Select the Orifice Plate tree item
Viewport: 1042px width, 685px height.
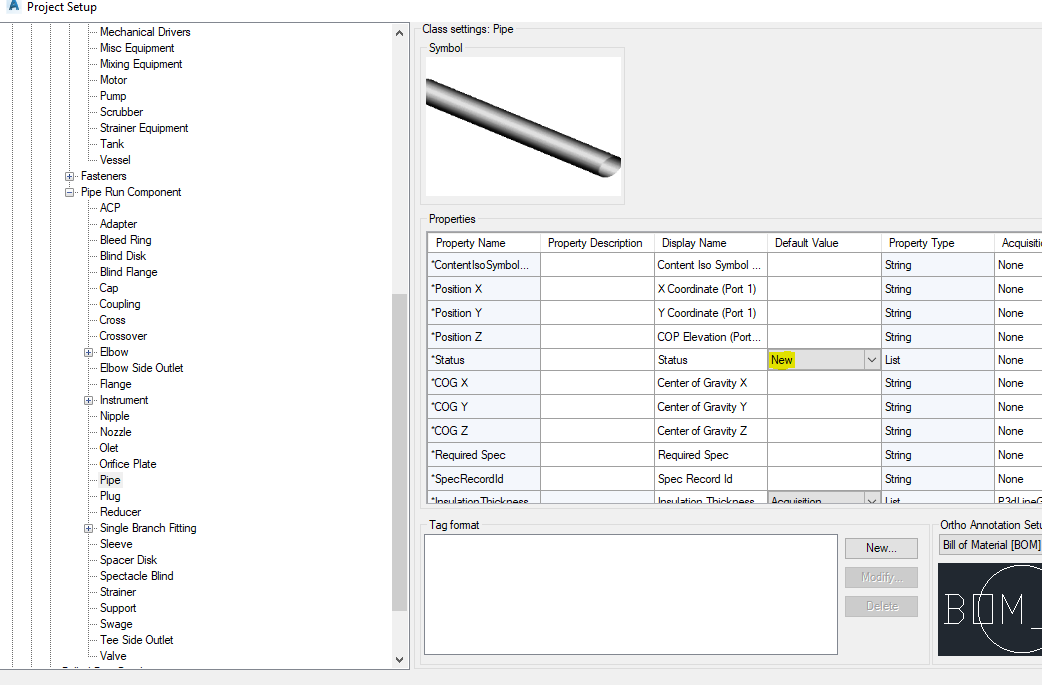[x=128, y=464]
